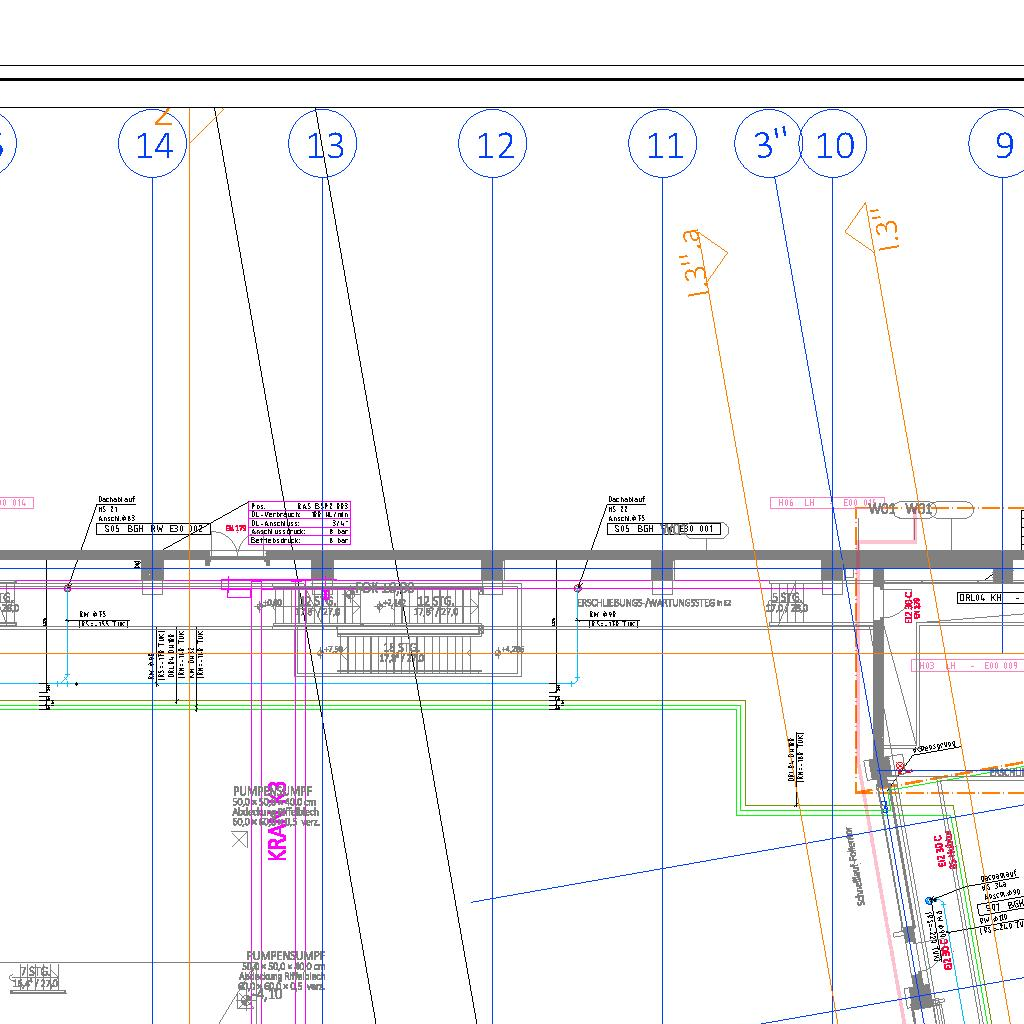Viewport: 1024px width, 1024px height.
Task: Click the red 'EN 179' door tag
Action: click(x=236, y=528)
